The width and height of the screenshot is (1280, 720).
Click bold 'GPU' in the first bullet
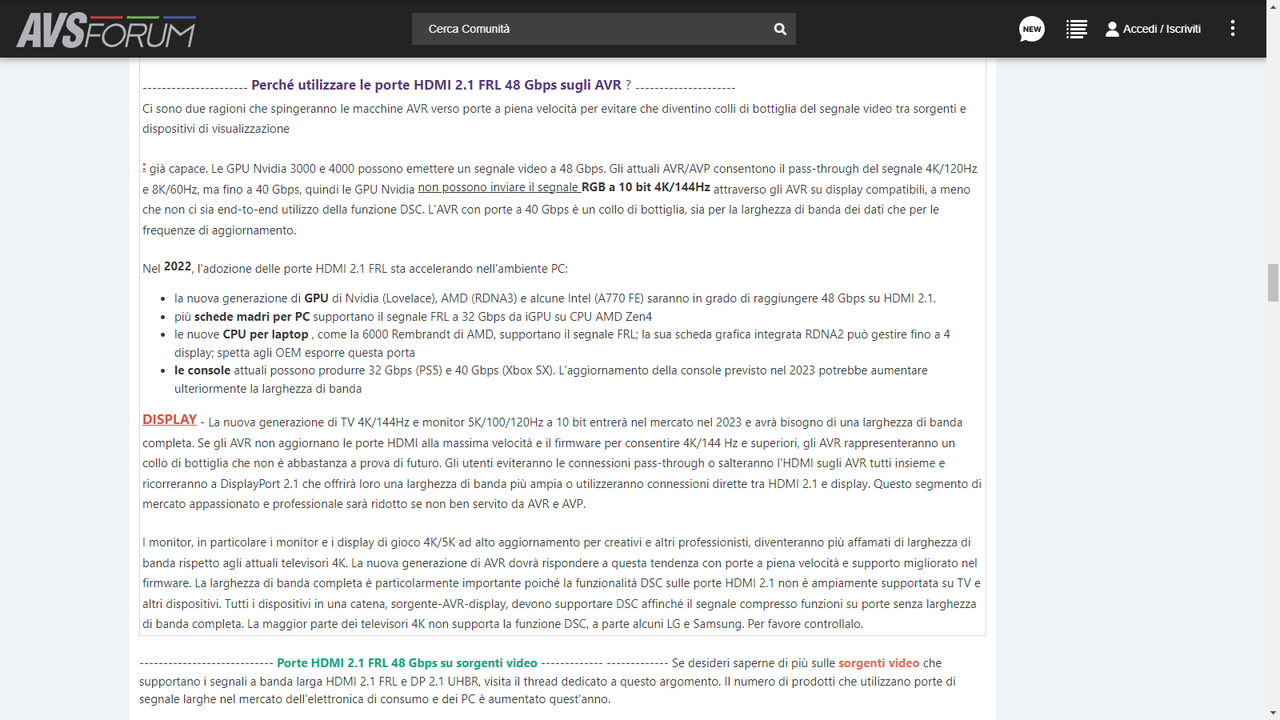coord(316,298)
